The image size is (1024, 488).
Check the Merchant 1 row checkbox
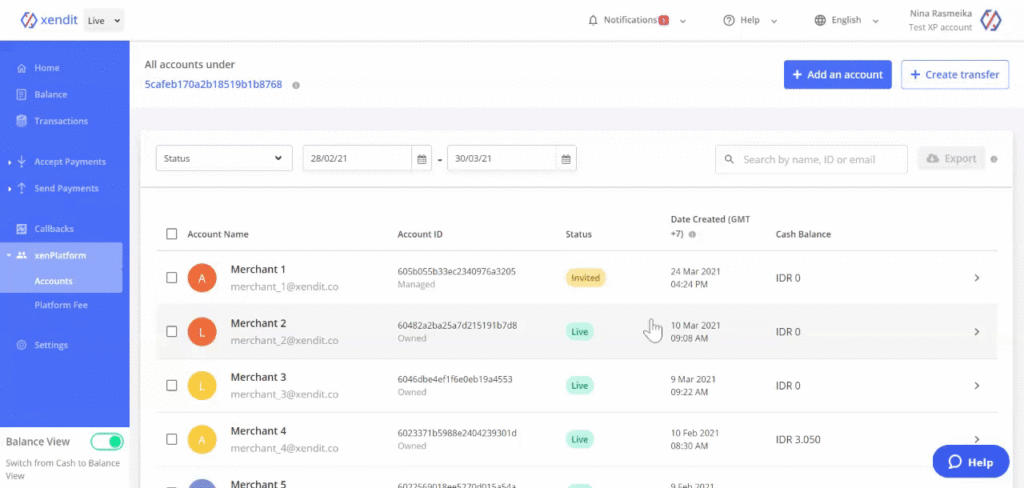tap(171, 278)
